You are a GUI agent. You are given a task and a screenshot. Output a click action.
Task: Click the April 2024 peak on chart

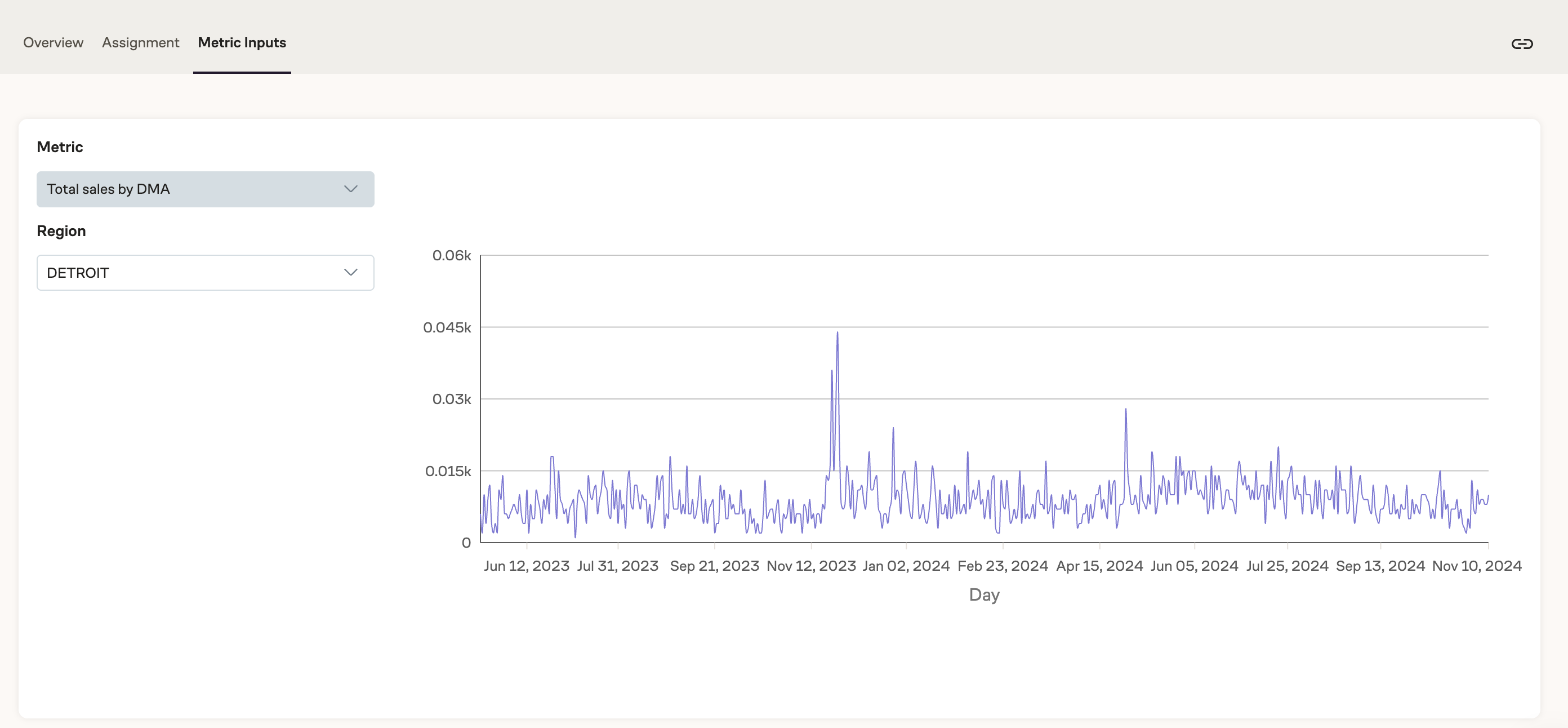pos(1125,410)
